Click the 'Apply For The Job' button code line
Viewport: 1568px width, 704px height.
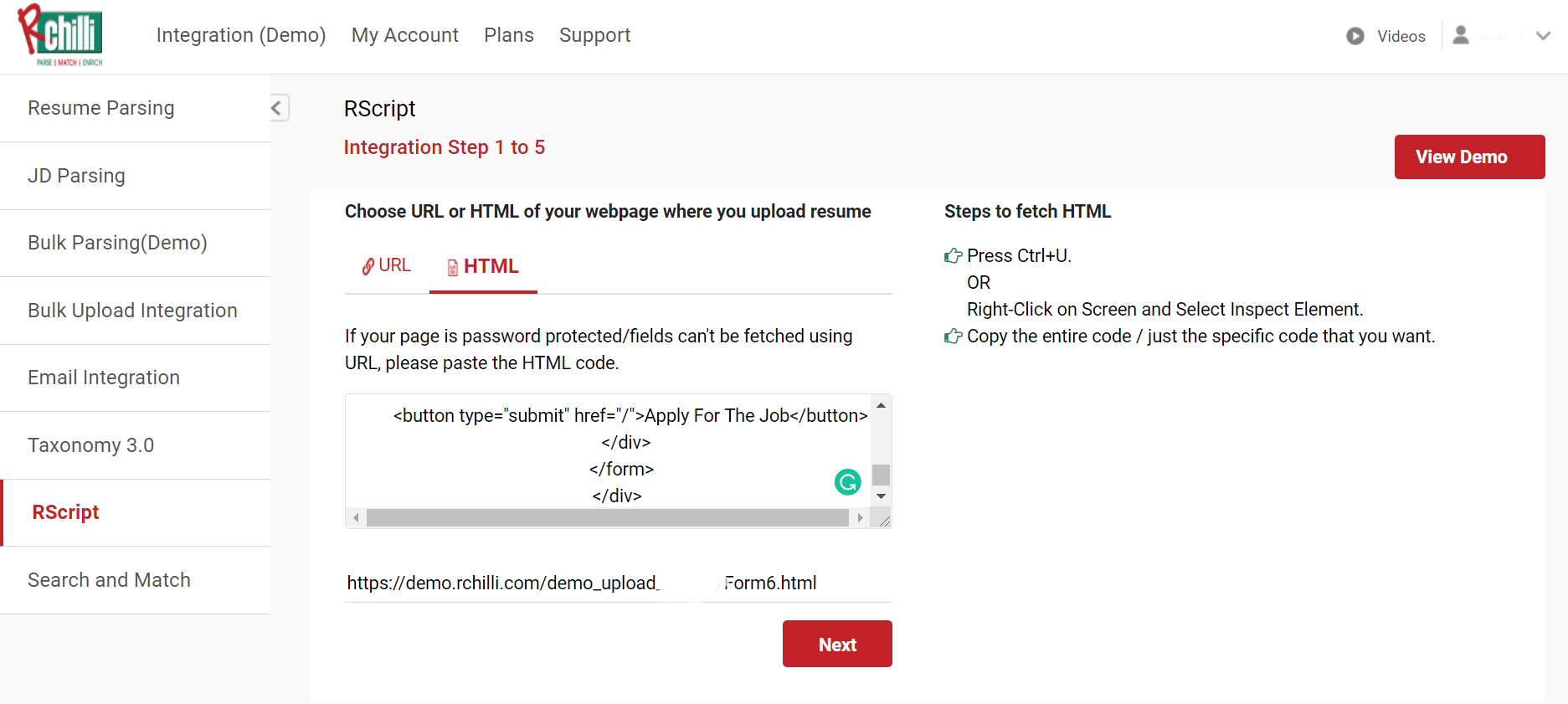[630, 415]
